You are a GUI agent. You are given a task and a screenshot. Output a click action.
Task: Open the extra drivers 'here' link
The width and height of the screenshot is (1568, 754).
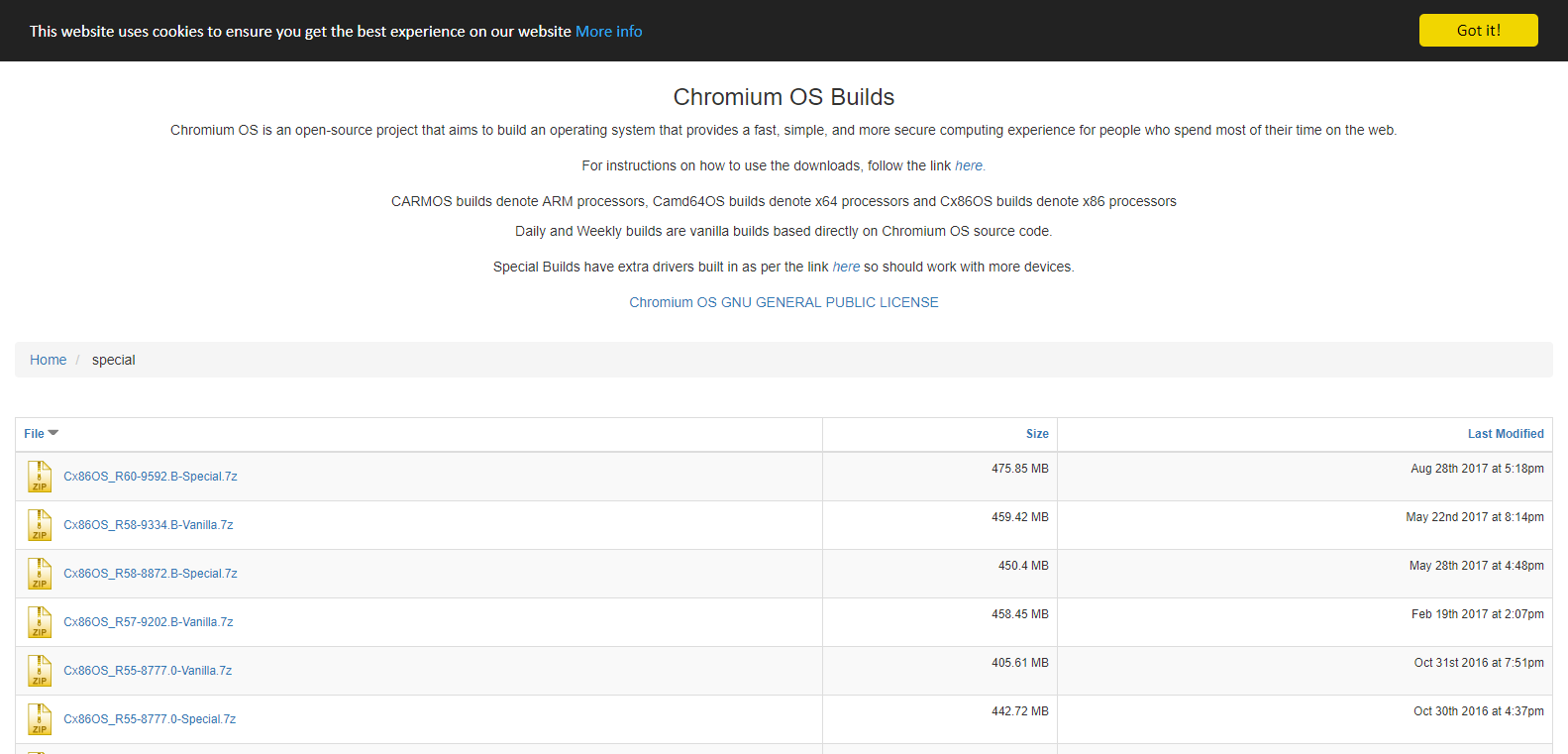846,267
